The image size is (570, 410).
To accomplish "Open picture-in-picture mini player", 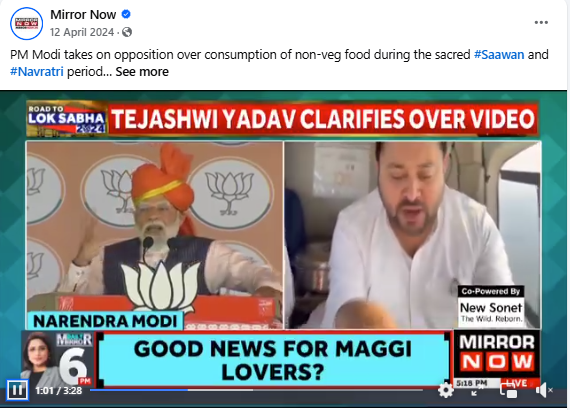I will tap(509, 391).
